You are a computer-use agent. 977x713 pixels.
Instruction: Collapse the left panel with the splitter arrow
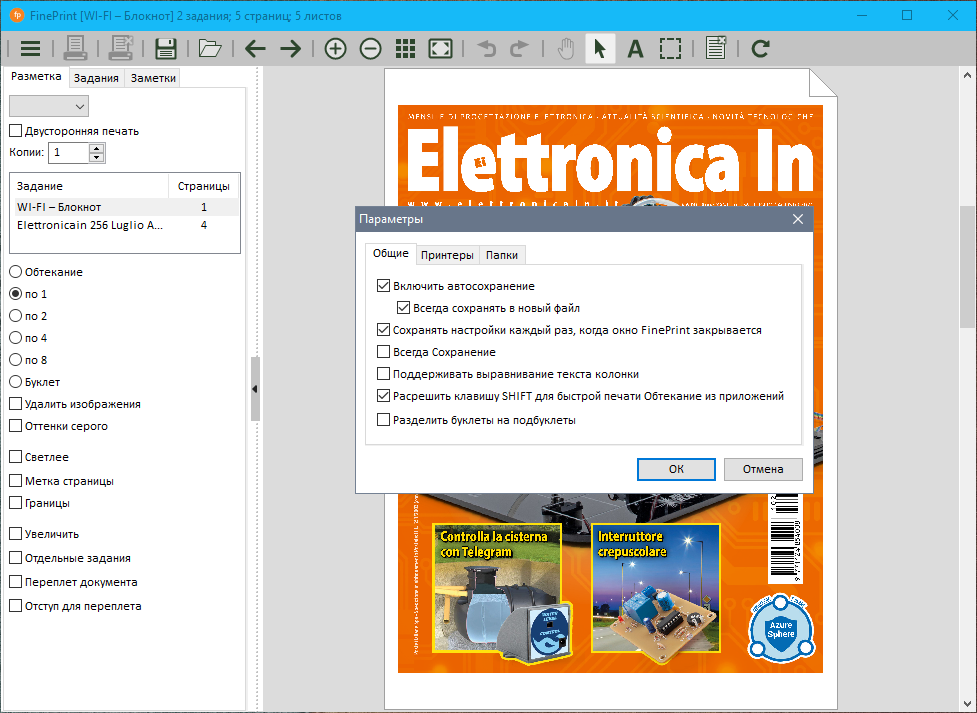(x=254, y=389)
